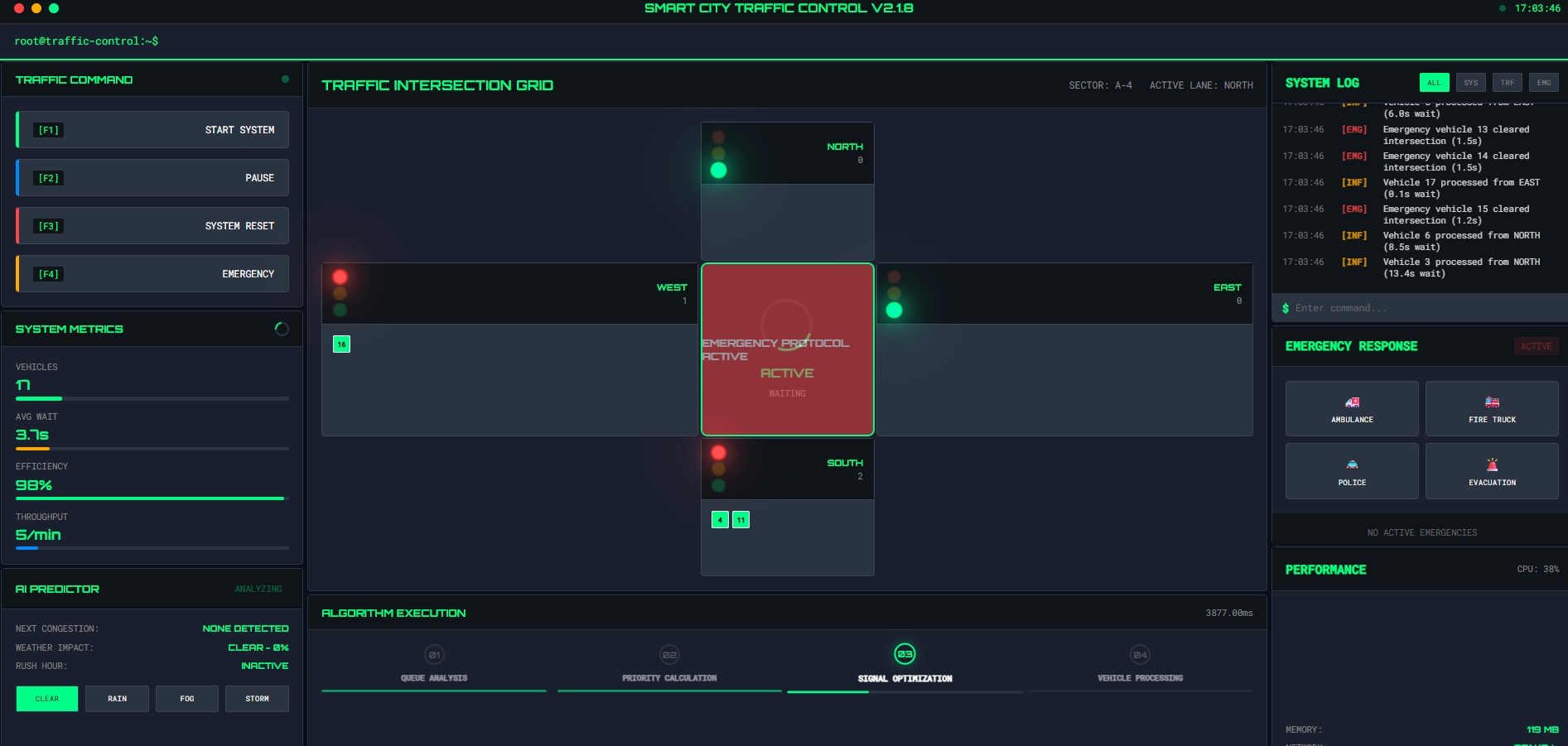Image resolution: width=1568 pixels, height=746 pixels.
Task: Click the green status dot beside the clock
Action: pyautogui.click(x=1503, y=8)
